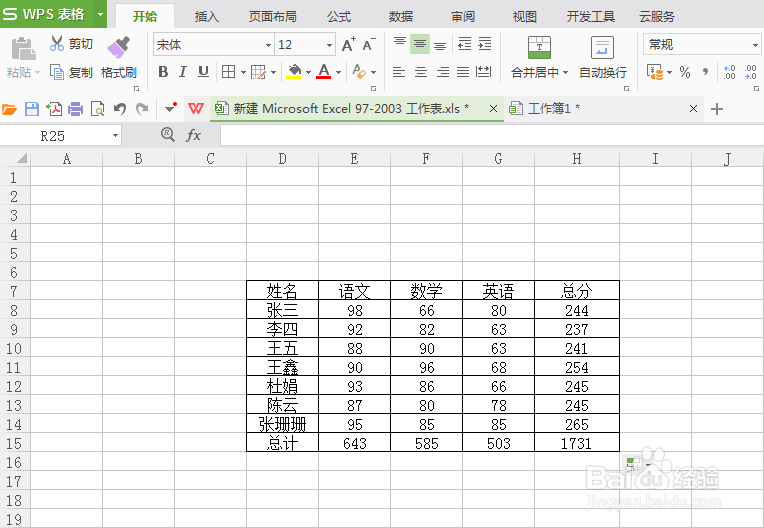Viewport: 764px width, 528px height.
Task: Click the Print icon
Action: coord(76,109)
